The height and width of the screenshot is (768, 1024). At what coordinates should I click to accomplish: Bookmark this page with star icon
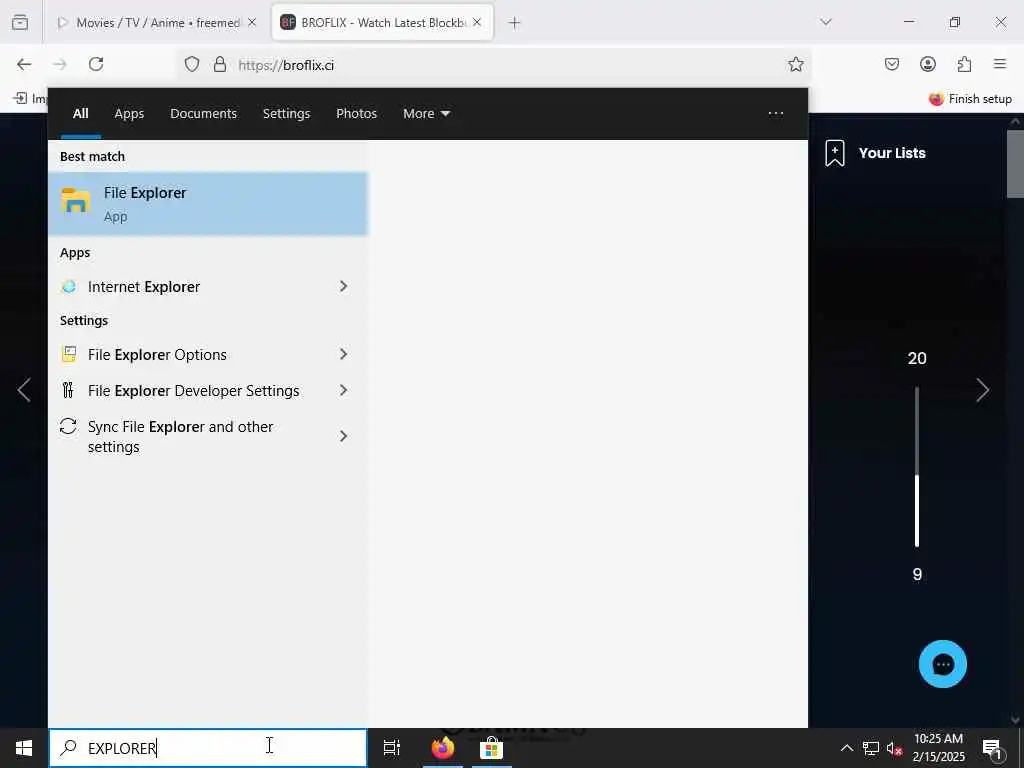click(x=795, y=64)
